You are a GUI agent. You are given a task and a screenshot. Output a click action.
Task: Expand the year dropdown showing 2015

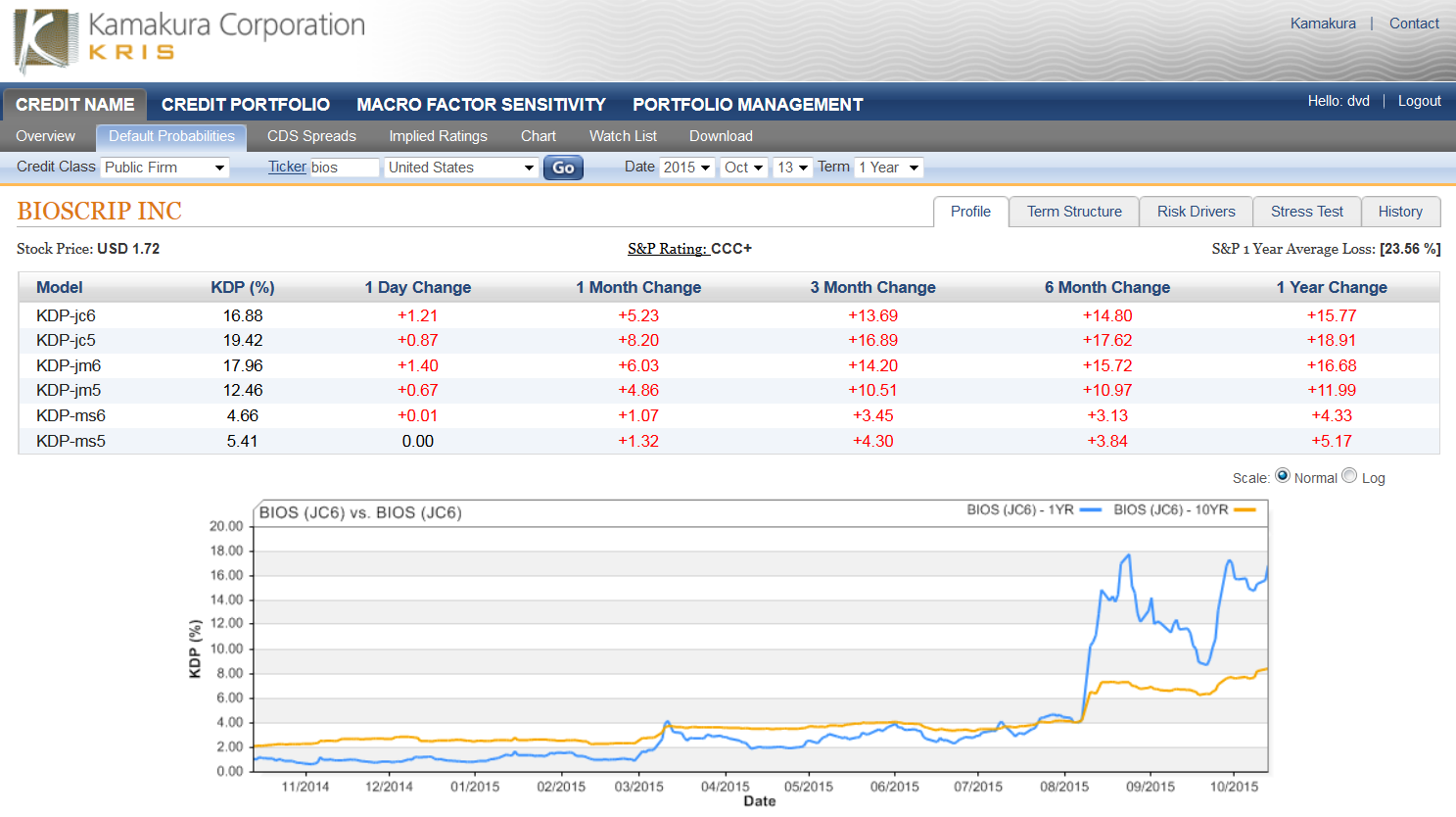tap(687, 167)
